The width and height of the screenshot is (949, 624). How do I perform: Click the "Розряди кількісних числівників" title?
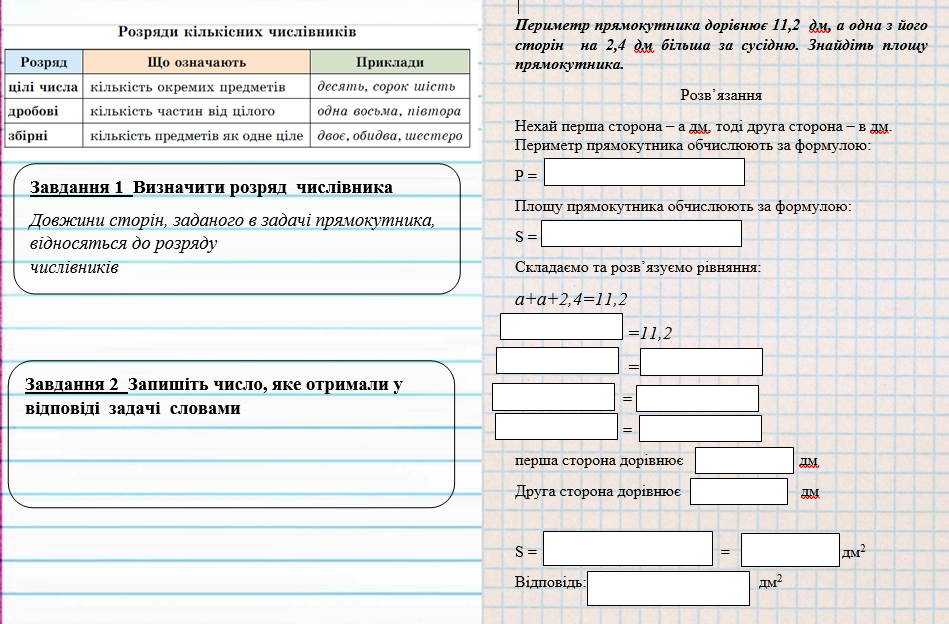pos(237,32)
